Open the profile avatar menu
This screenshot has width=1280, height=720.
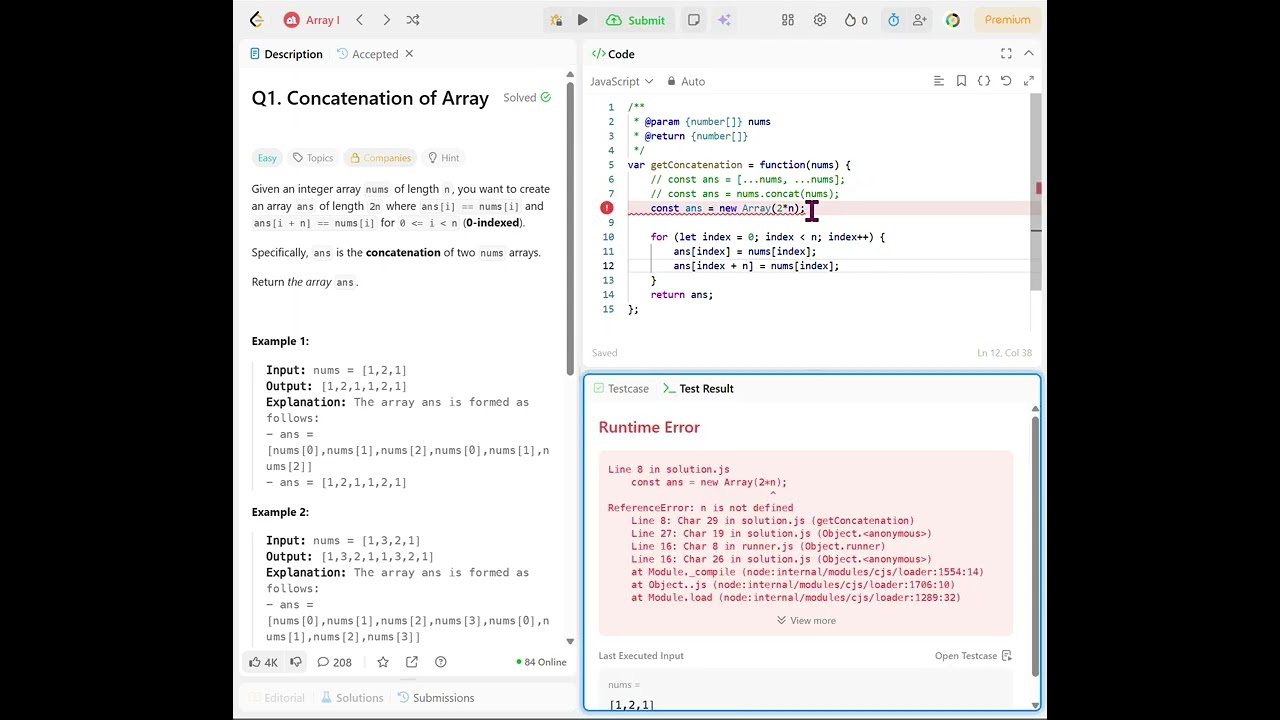pyautogui.click(x=952, y=20)
